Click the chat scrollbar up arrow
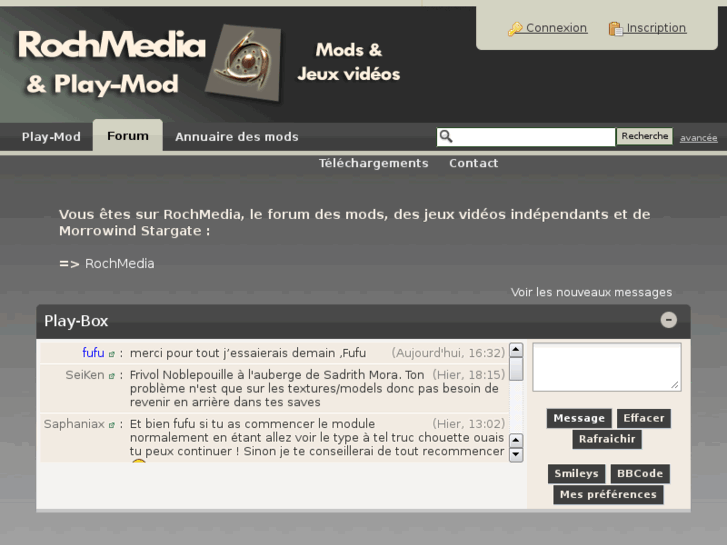Viewport: 727px width, 545px height. [516, 350]
